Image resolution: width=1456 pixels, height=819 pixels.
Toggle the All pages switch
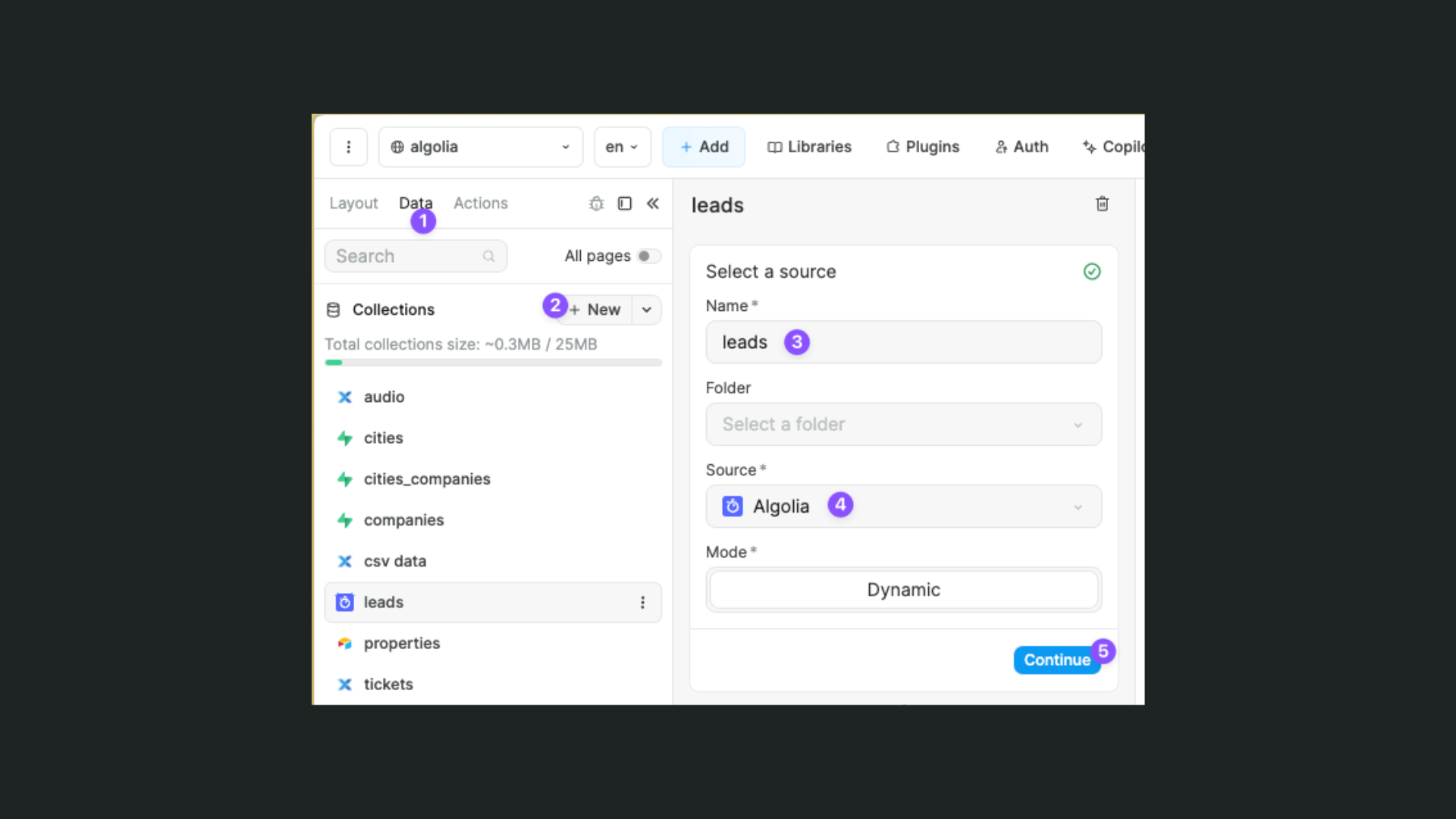649,256
